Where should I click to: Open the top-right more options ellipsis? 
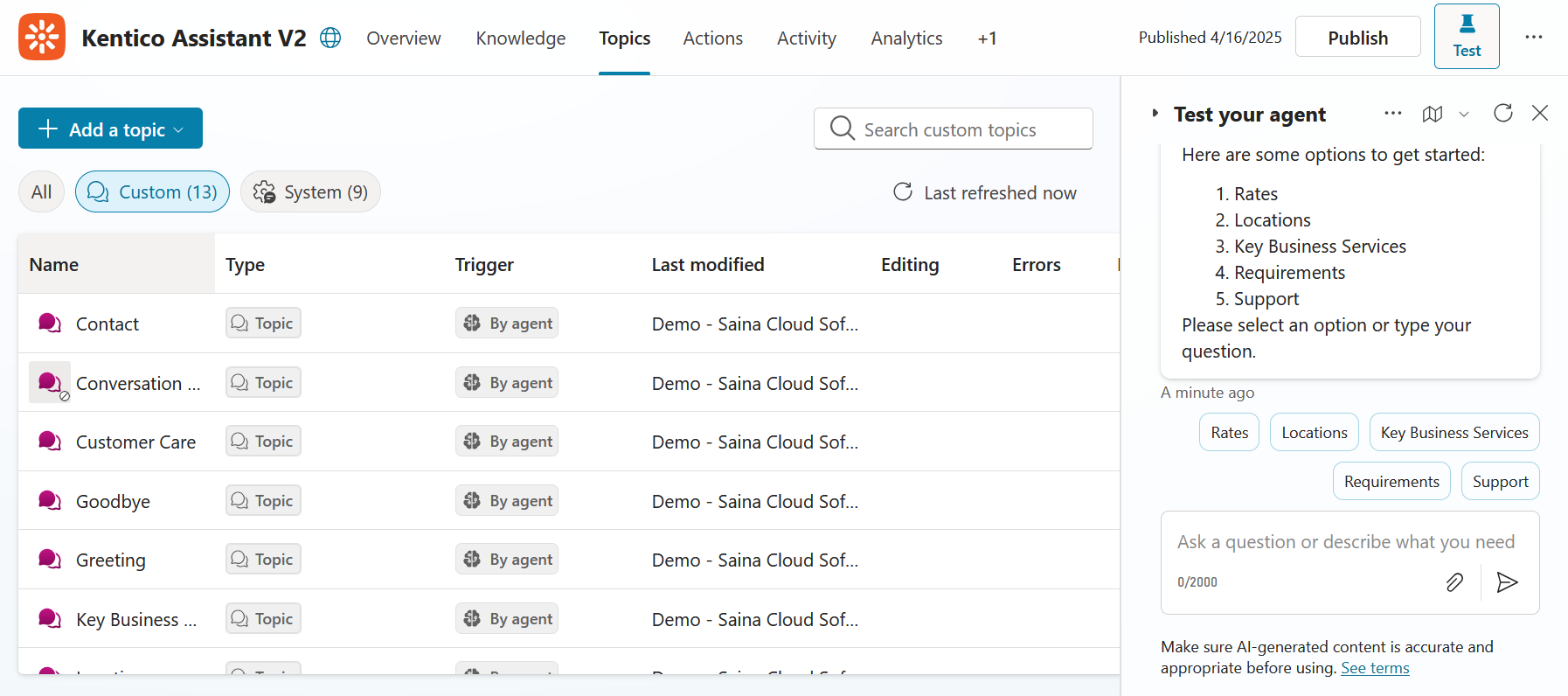click(x=1534, y=37)
